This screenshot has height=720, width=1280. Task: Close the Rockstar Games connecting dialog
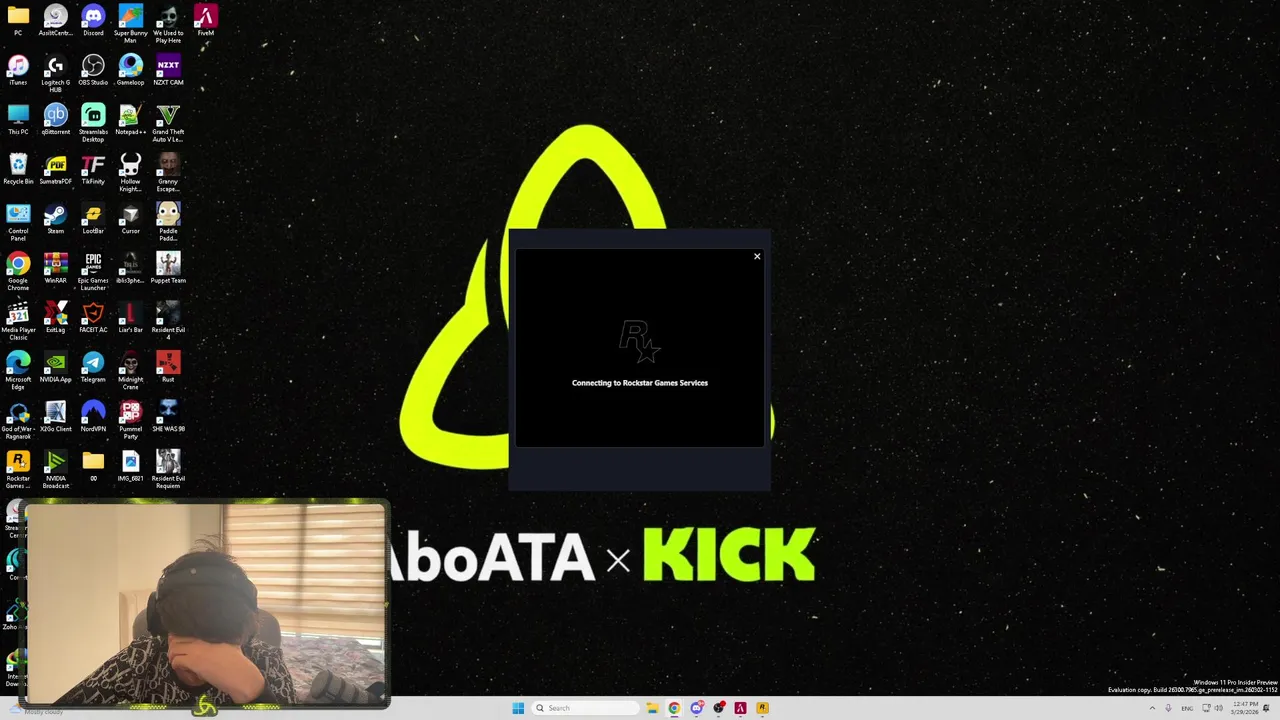757,257
